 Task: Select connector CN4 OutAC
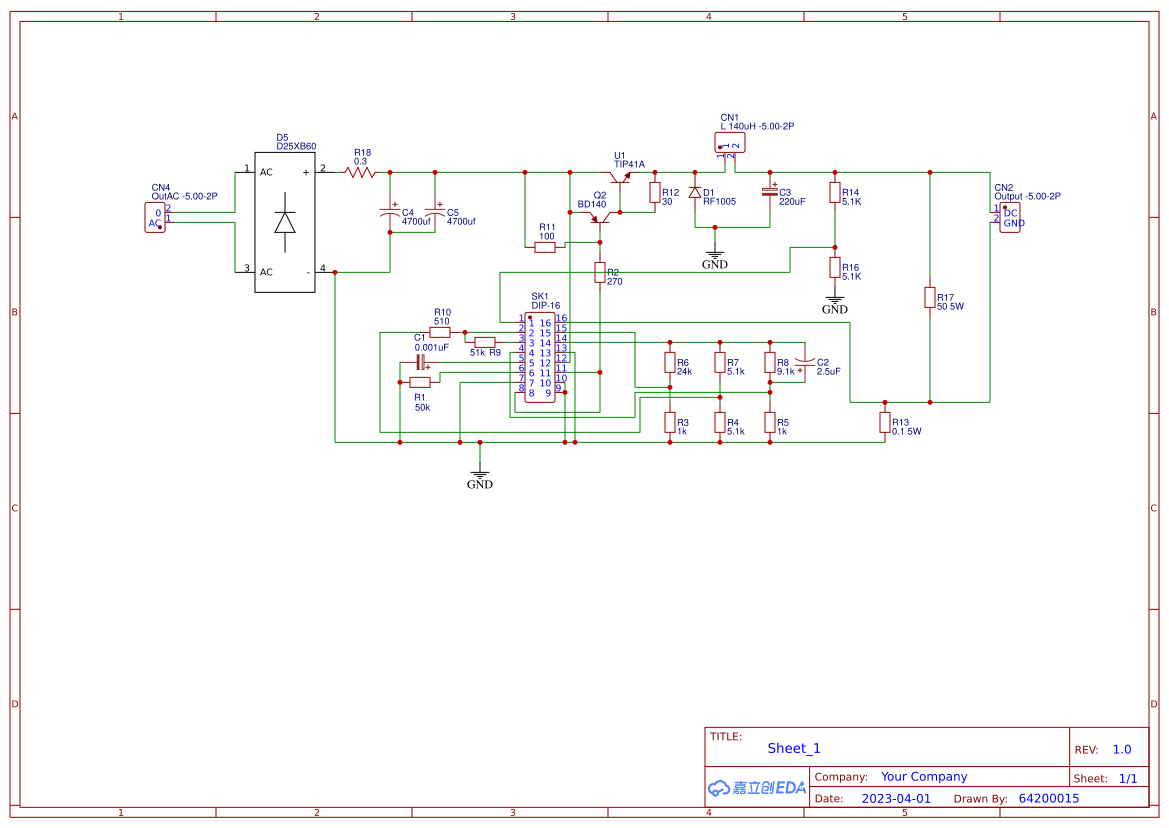click(x=155, y=217)
